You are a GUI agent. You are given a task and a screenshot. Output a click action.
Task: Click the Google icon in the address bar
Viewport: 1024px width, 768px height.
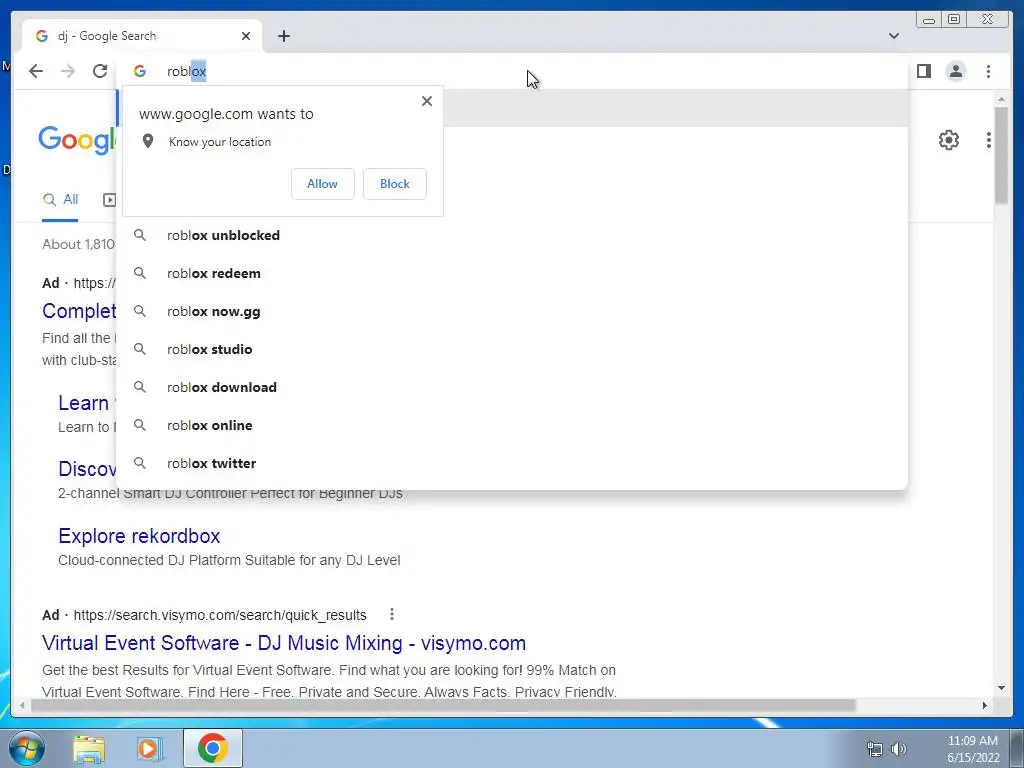140,71
